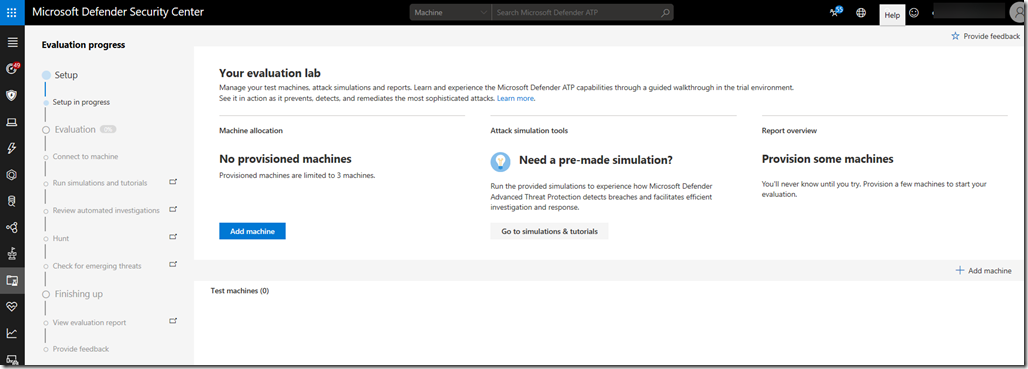
Task: Select the evaluation lab sidebar icon
Action: click(x=12, y=281)
